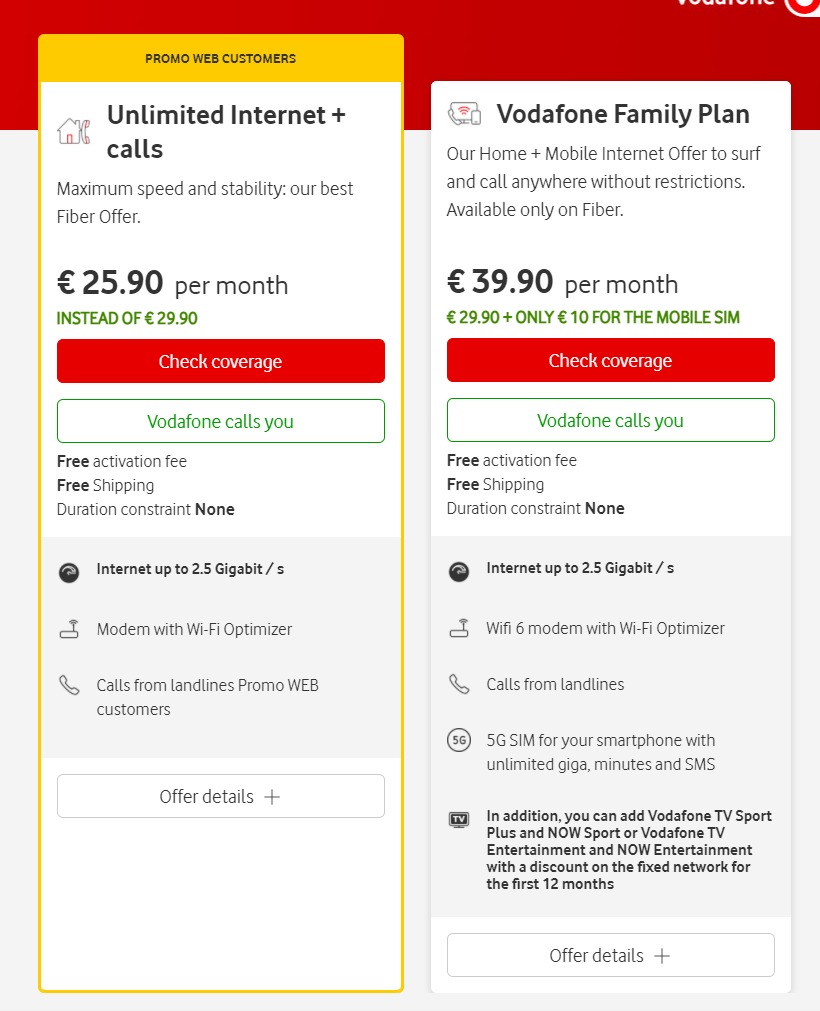Viewport: 820px width, 1011px height.
Task: Expand Offer details for Vodafone Family Plan
Action: 610,955
